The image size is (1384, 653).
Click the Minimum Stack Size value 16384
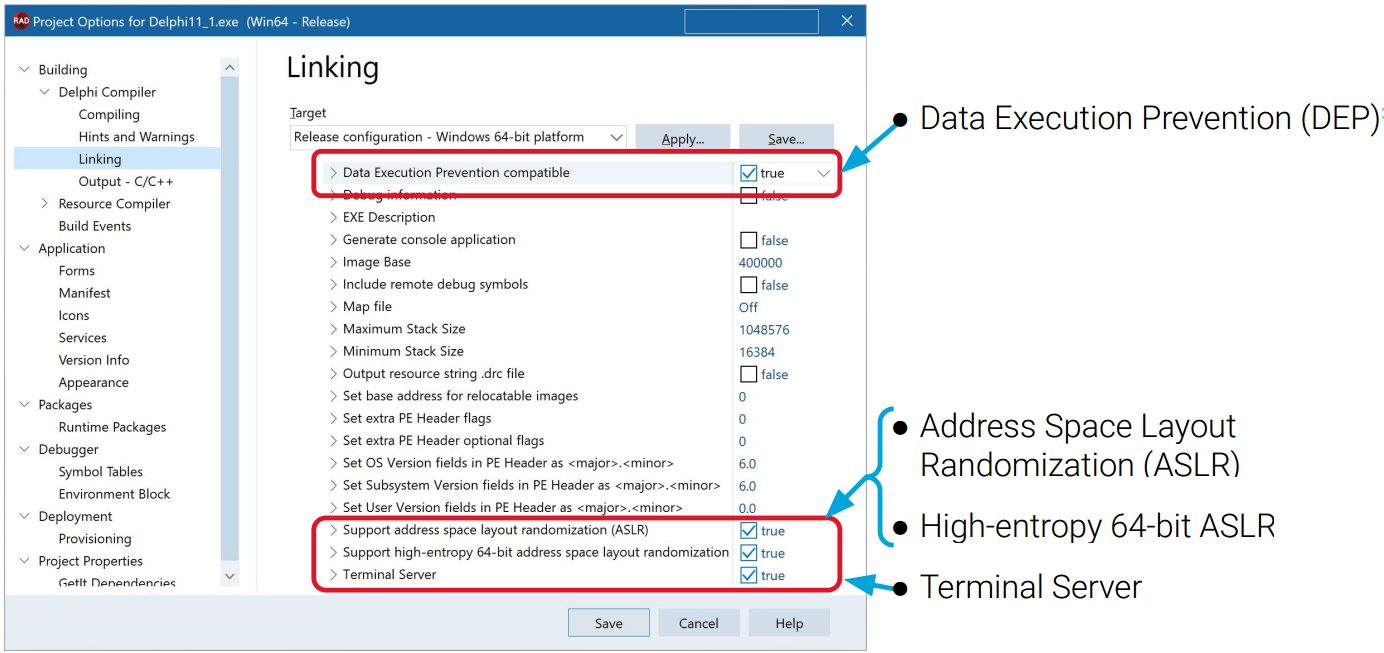pos(757,352)
